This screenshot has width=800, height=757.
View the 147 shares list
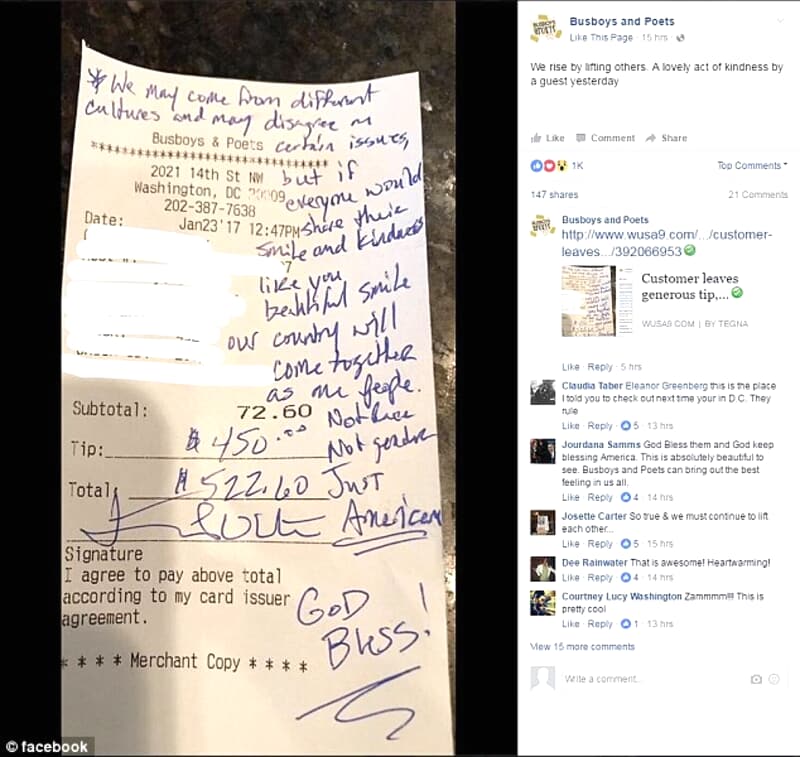[x=554, y=194]
